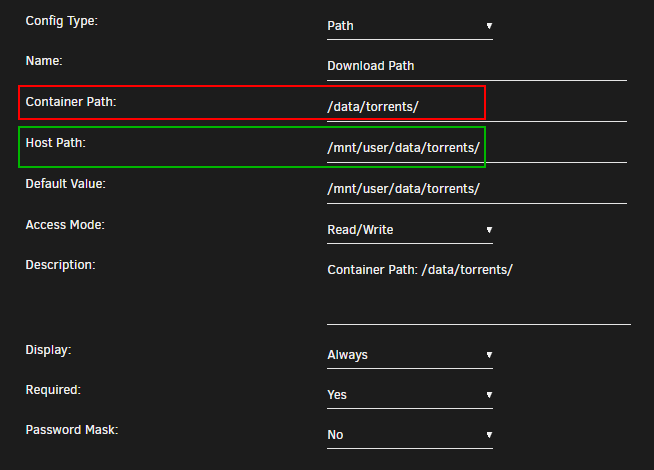The image size is (654, 470).
Task: Click the Default Value input field
Action: coord(476,189)
